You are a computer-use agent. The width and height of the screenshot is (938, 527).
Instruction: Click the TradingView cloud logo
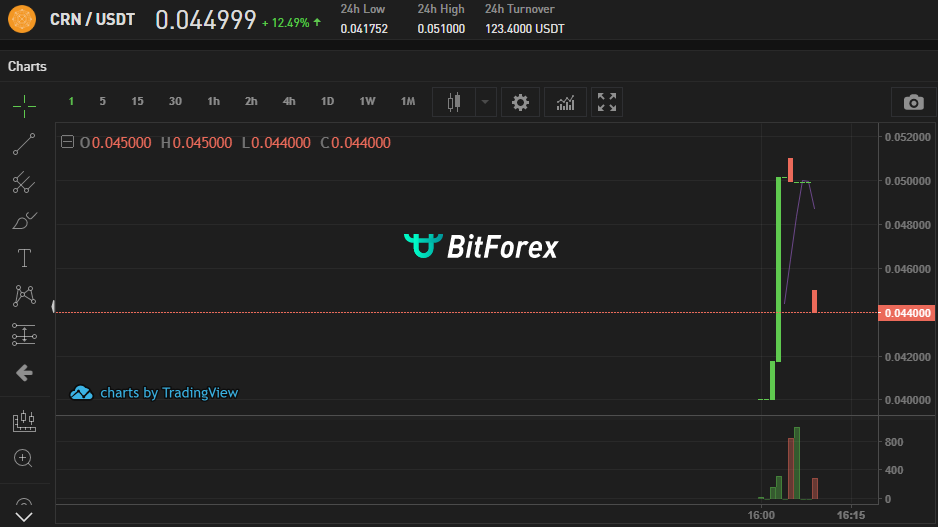pos(81,393)
